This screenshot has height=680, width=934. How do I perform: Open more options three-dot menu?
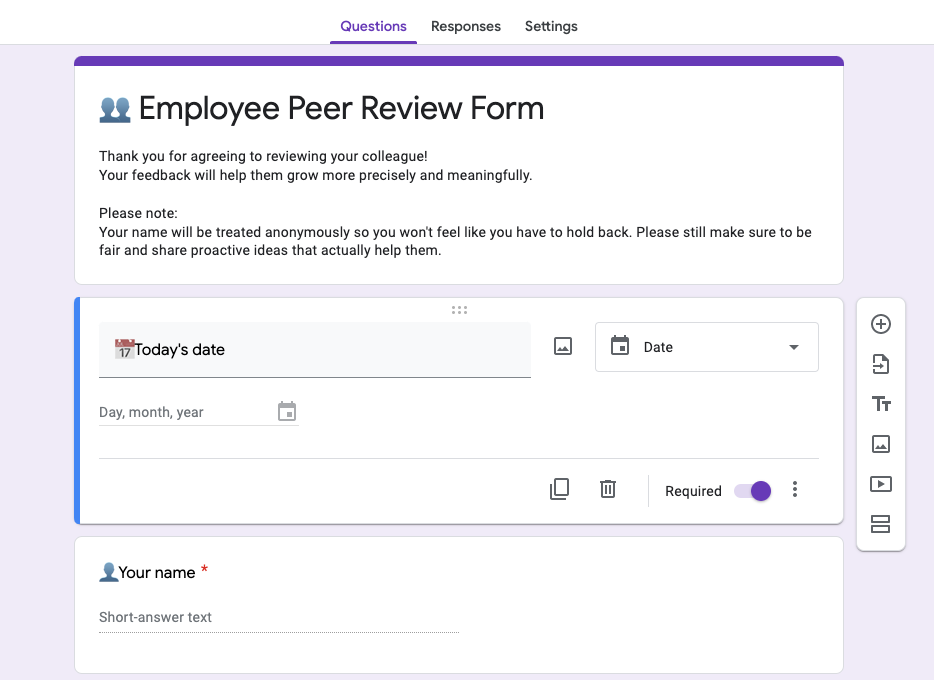pos(795,489)
